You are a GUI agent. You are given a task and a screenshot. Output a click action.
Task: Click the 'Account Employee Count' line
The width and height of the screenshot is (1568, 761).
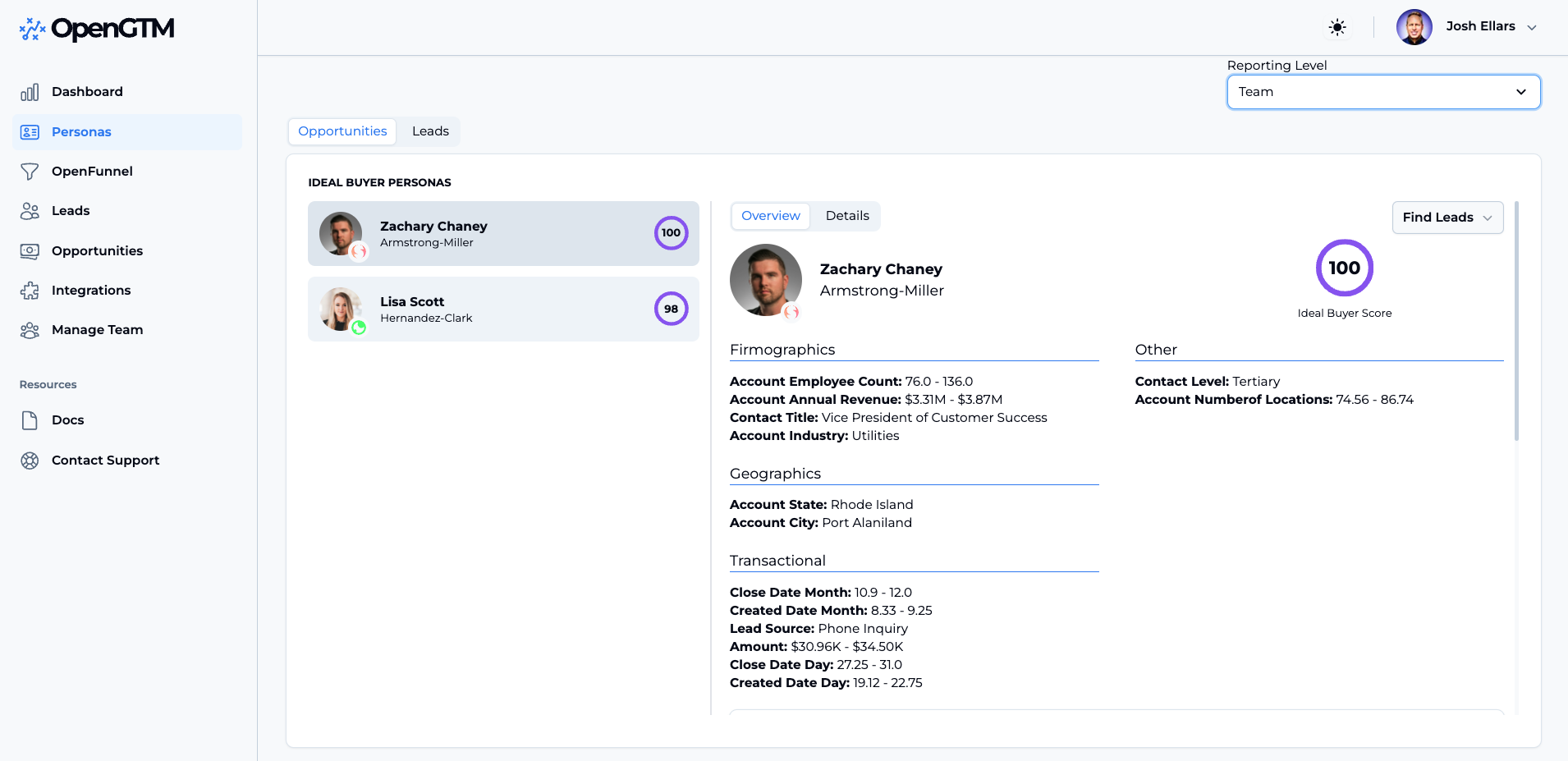click(x=851, y=382)
